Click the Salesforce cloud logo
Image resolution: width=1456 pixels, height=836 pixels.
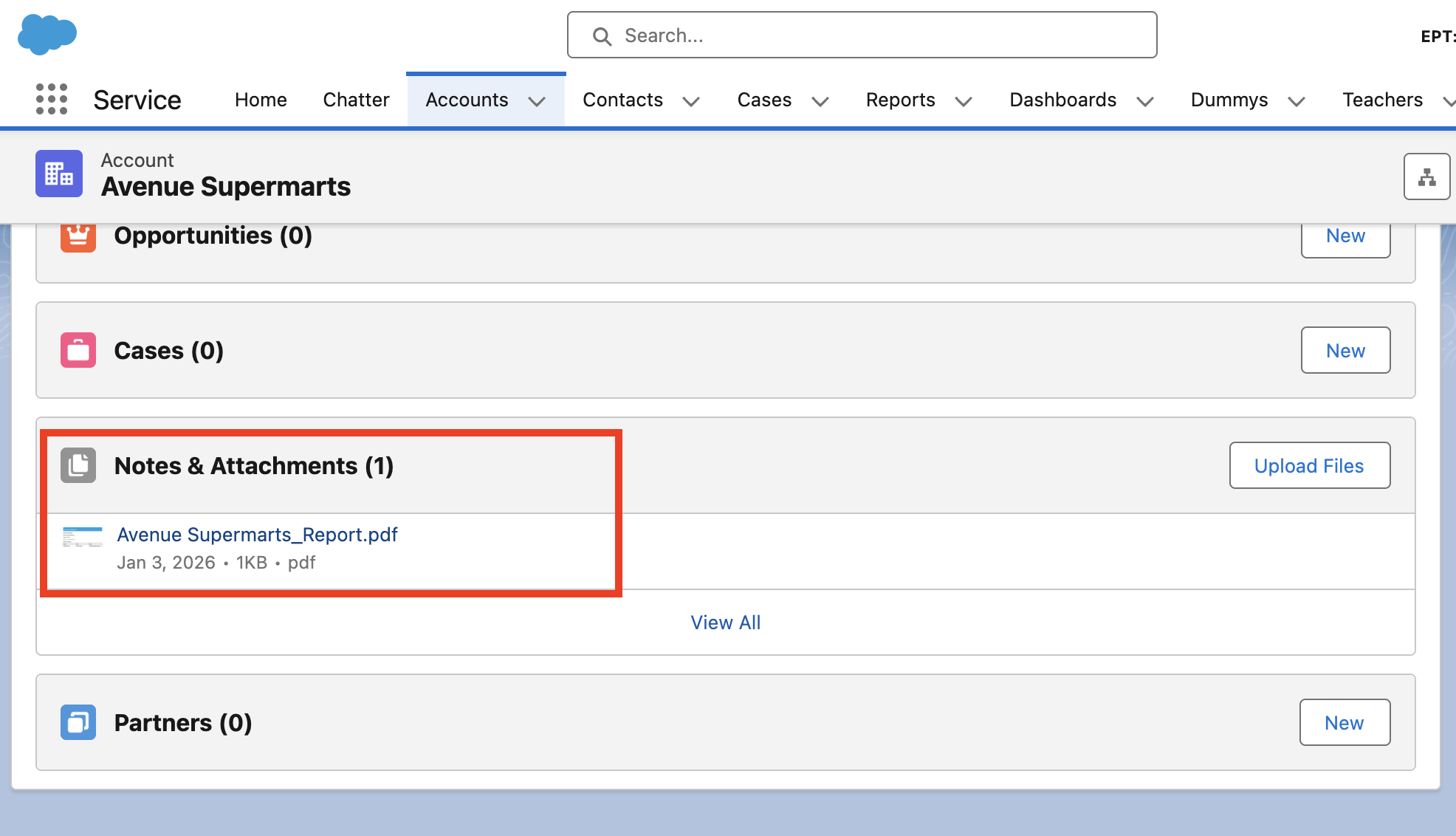tap(47, 35)
